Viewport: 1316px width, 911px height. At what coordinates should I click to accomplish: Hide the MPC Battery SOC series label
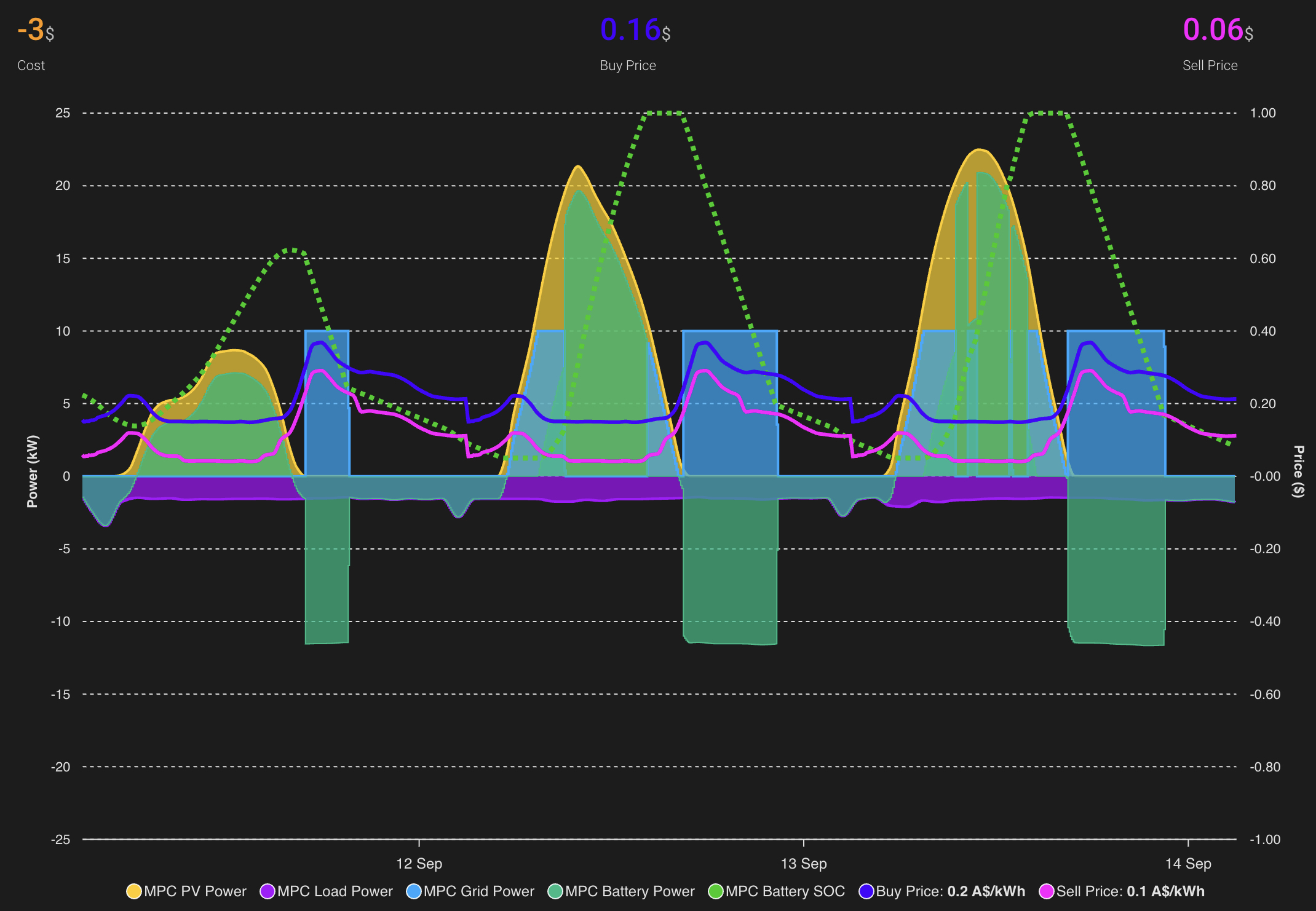tap(785, 891)
